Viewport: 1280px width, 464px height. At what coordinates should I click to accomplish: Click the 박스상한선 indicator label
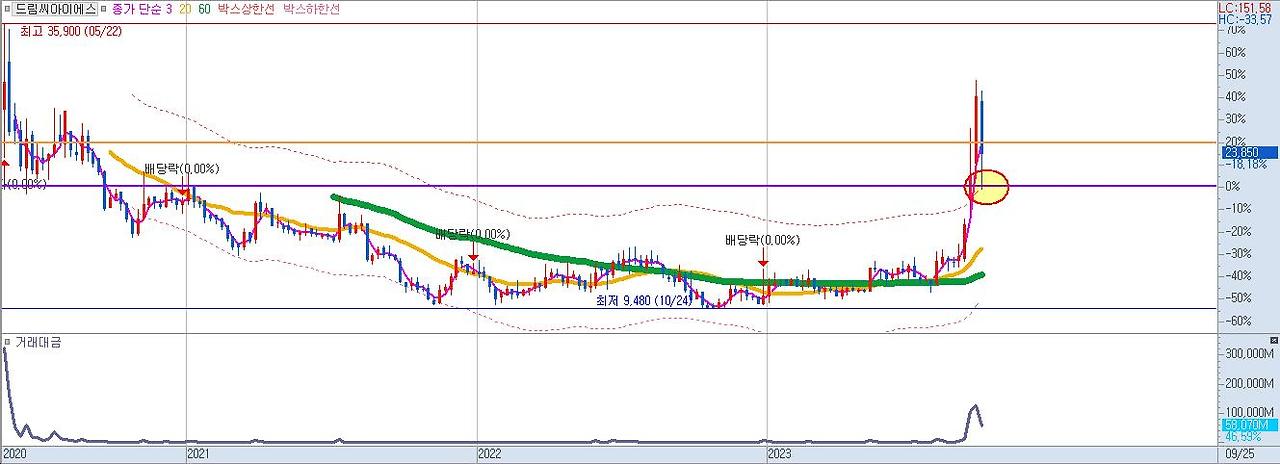(246, 7)
